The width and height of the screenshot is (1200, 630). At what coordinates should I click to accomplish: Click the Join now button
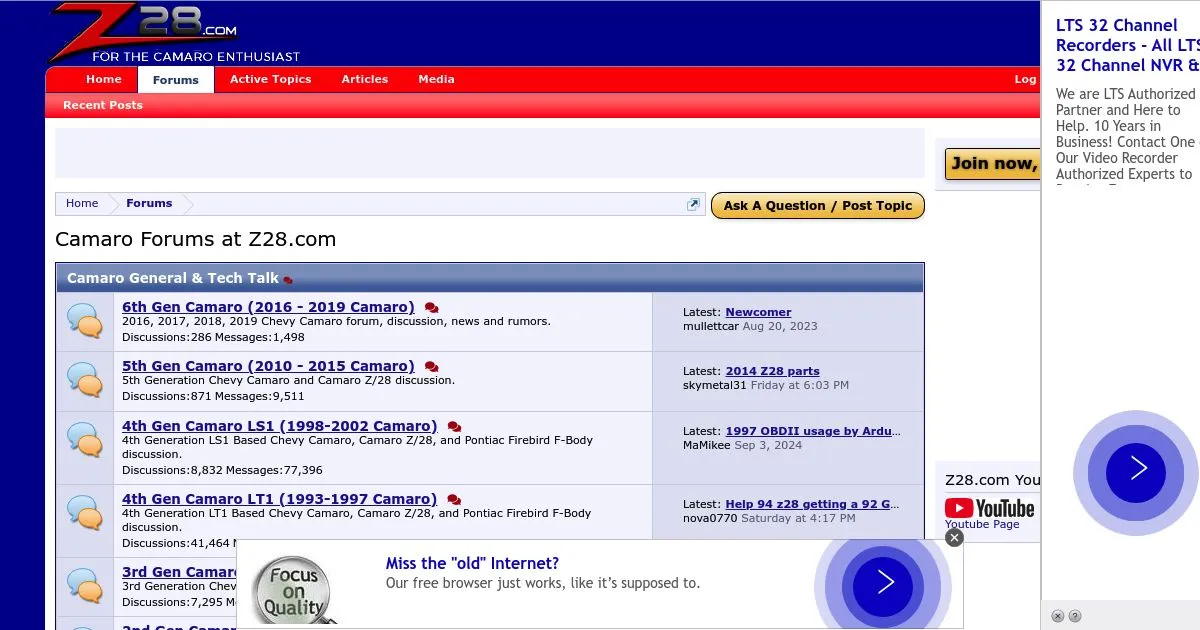tap(993, 164)
